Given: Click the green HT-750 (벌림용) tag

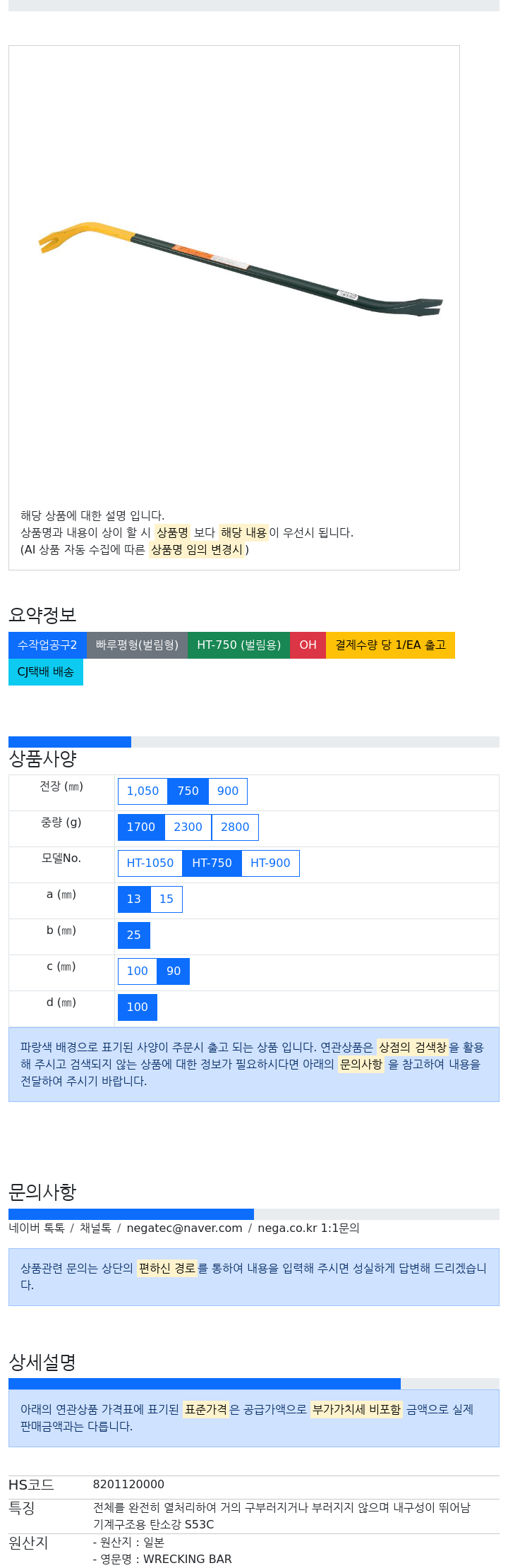Looking at the screenshot, I should tap(238, 645).
